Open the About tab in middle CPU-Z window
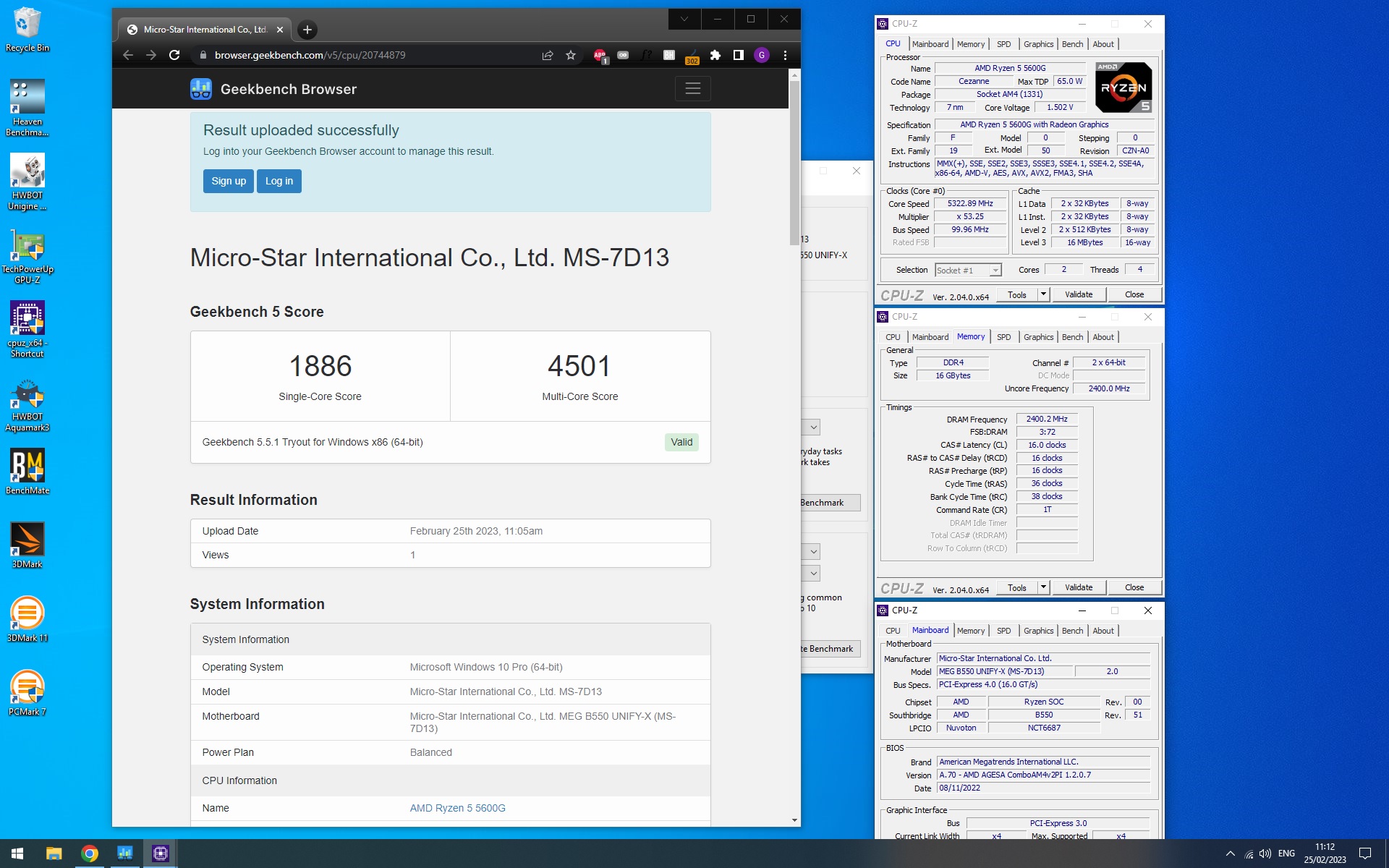This screenshot has height=868, width=1389. click(x=1103, y=337)
